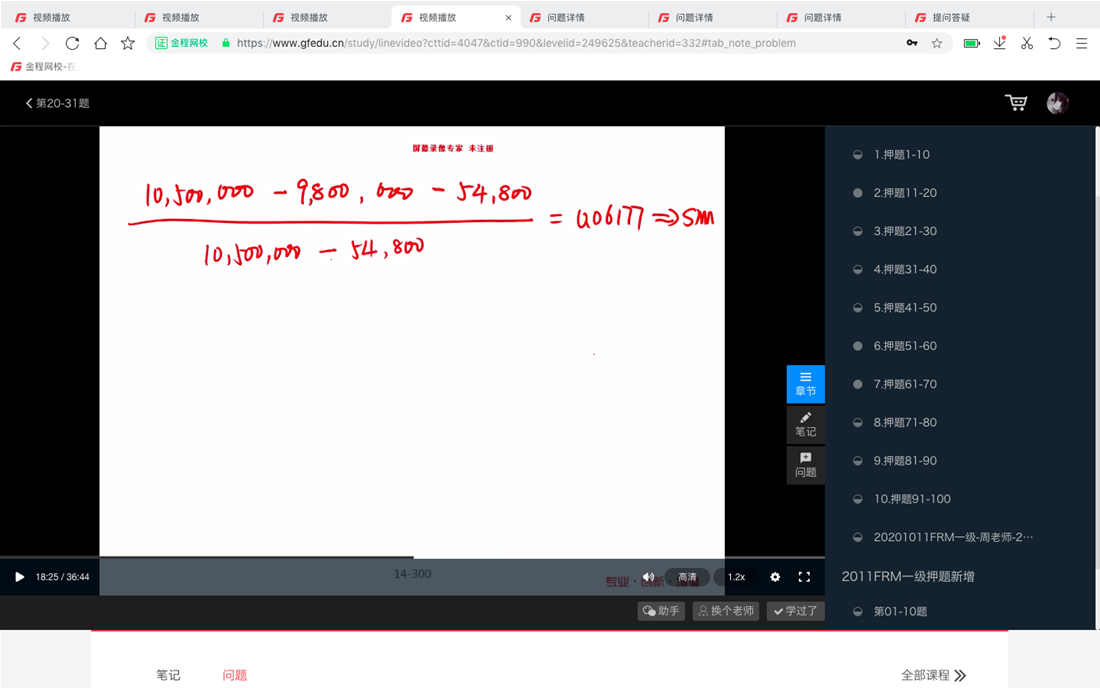Click 助手 assistant button
1100x688 pixels.
(661, 611)
